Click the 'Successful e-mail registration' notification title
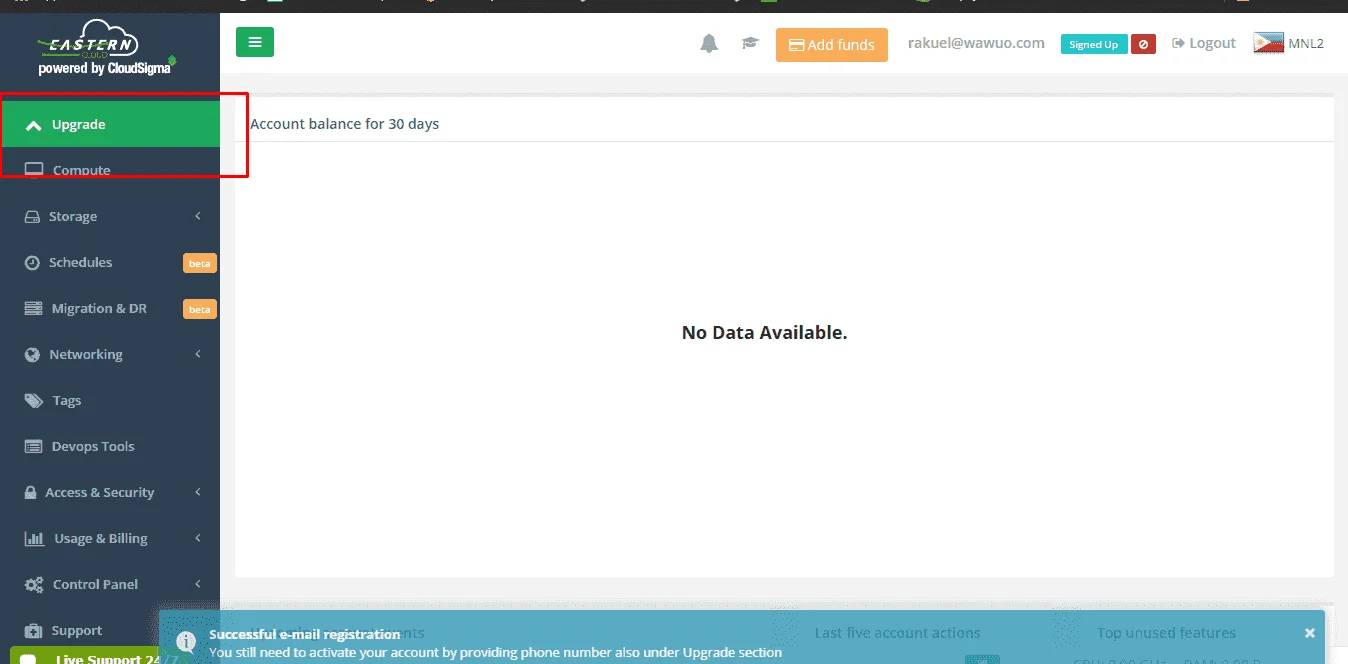The width and height of the screenshot is (1348, 664). [x=304, y=634]
